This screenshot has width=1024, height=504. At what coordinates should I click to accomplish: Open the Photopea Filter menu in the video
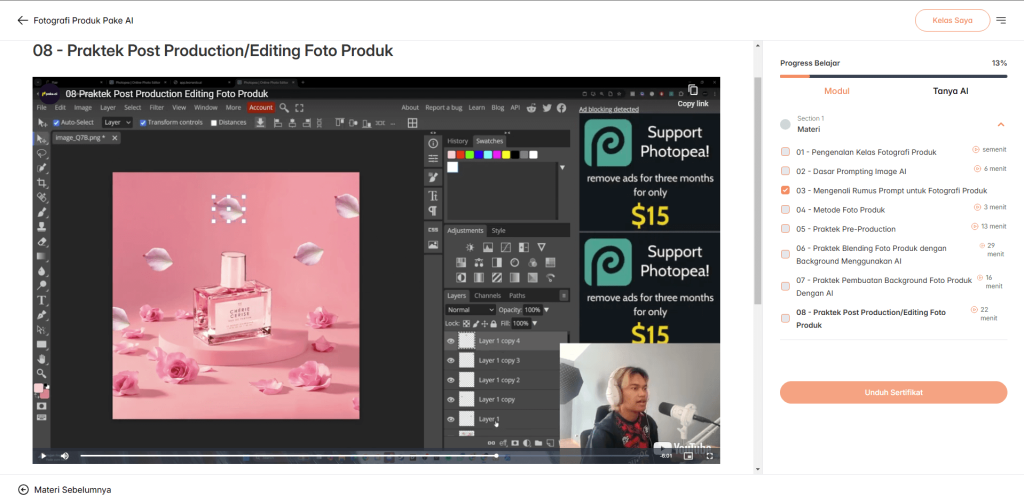(x=157, y=108)
